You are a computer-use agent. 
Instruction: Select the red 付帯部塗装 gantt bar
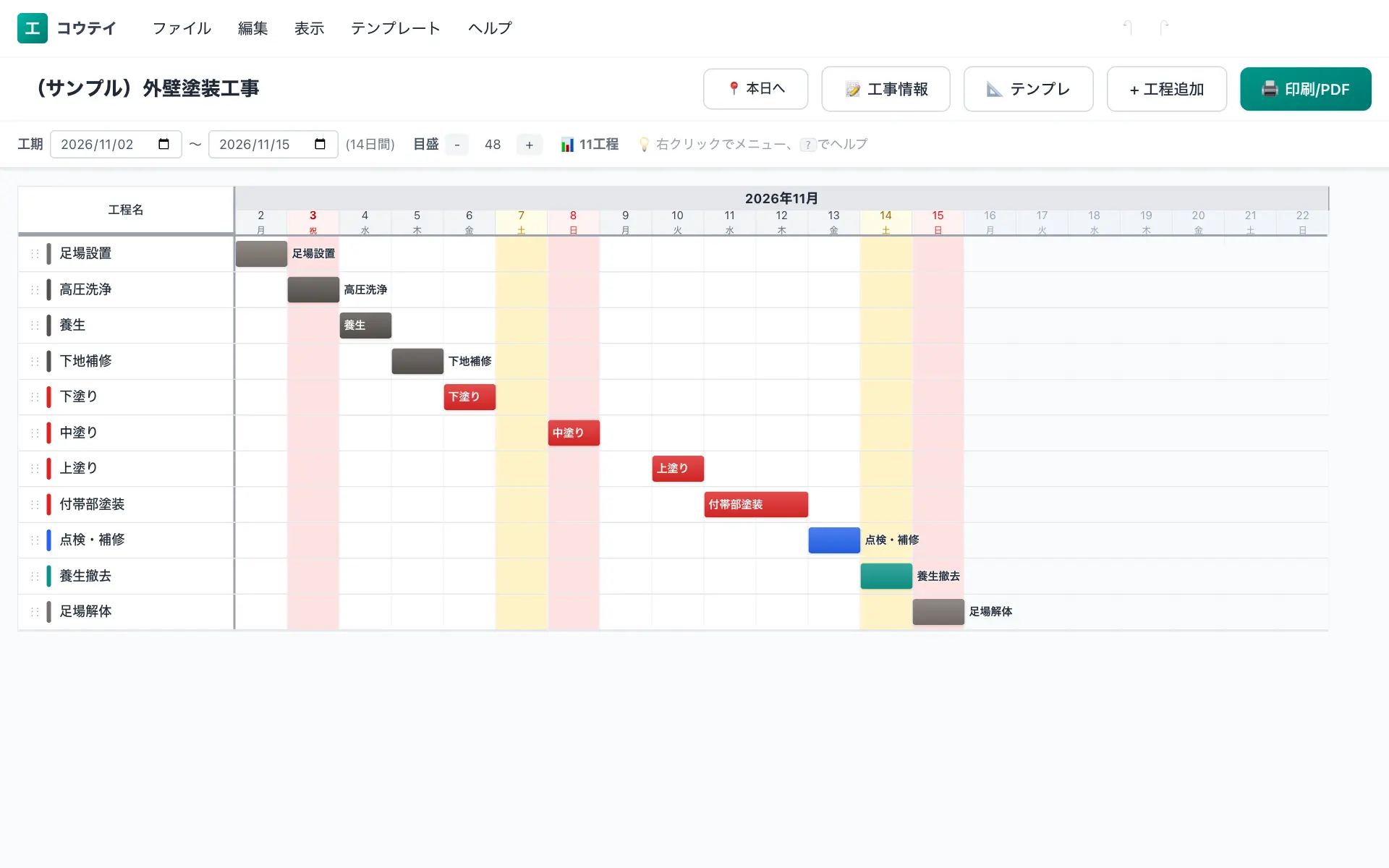click(756, 504)
